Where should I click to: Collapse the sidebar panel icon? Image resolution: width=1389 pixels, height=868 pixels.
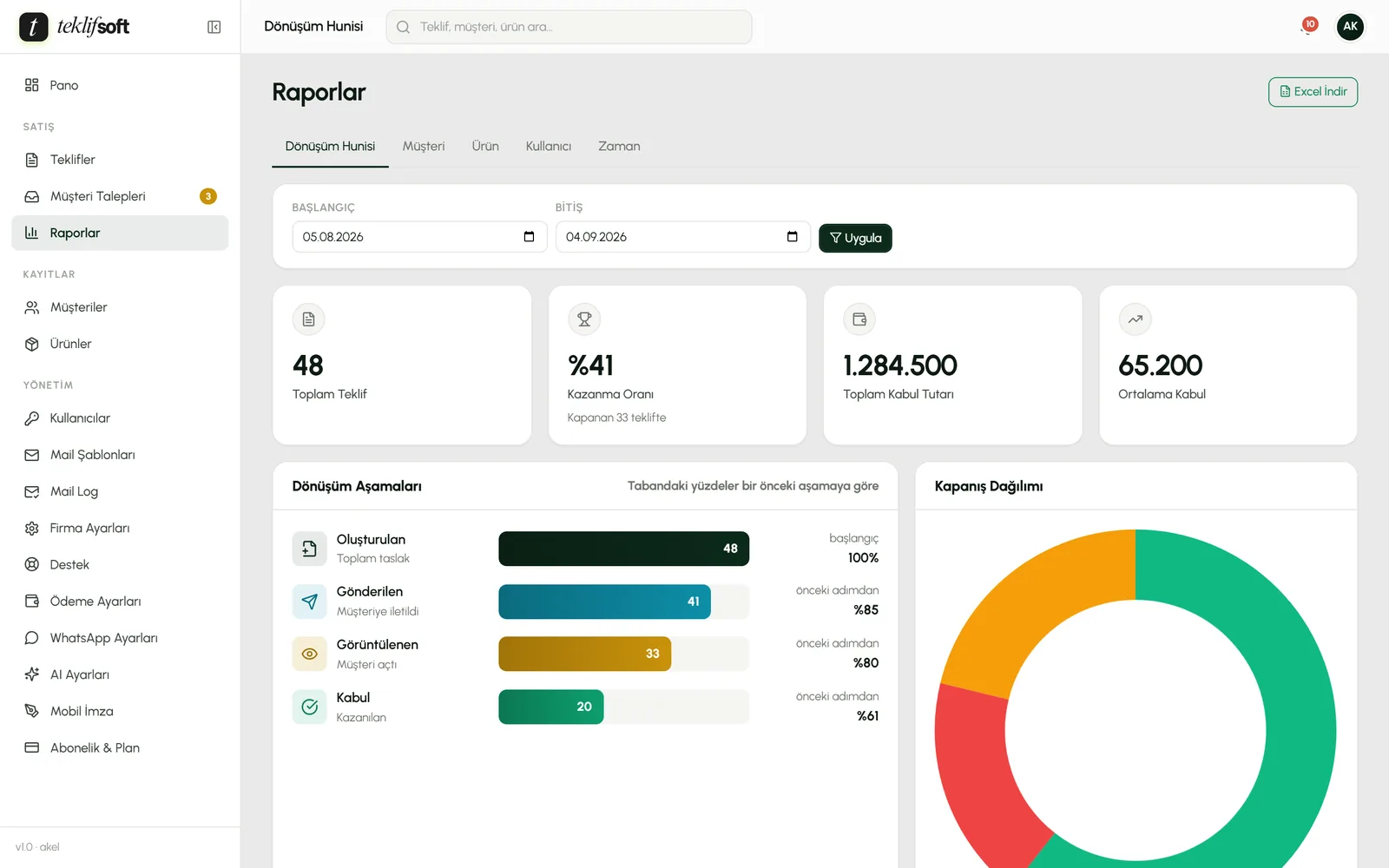tap(214, 27)
